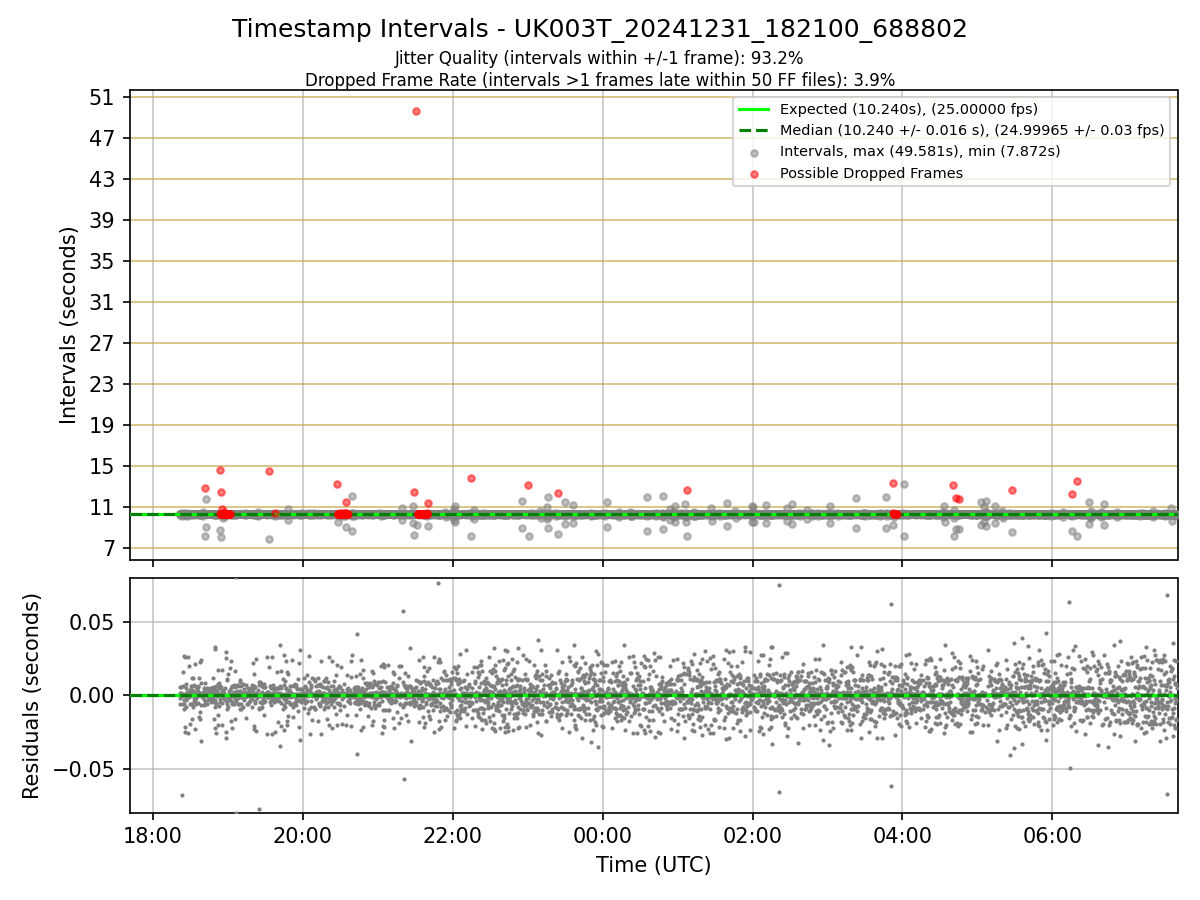Image resolution: width=1200 pixels, height=900 pixels.
Task: Click the red outlier point near 49.6 seconds
Action: coord(416,111)
